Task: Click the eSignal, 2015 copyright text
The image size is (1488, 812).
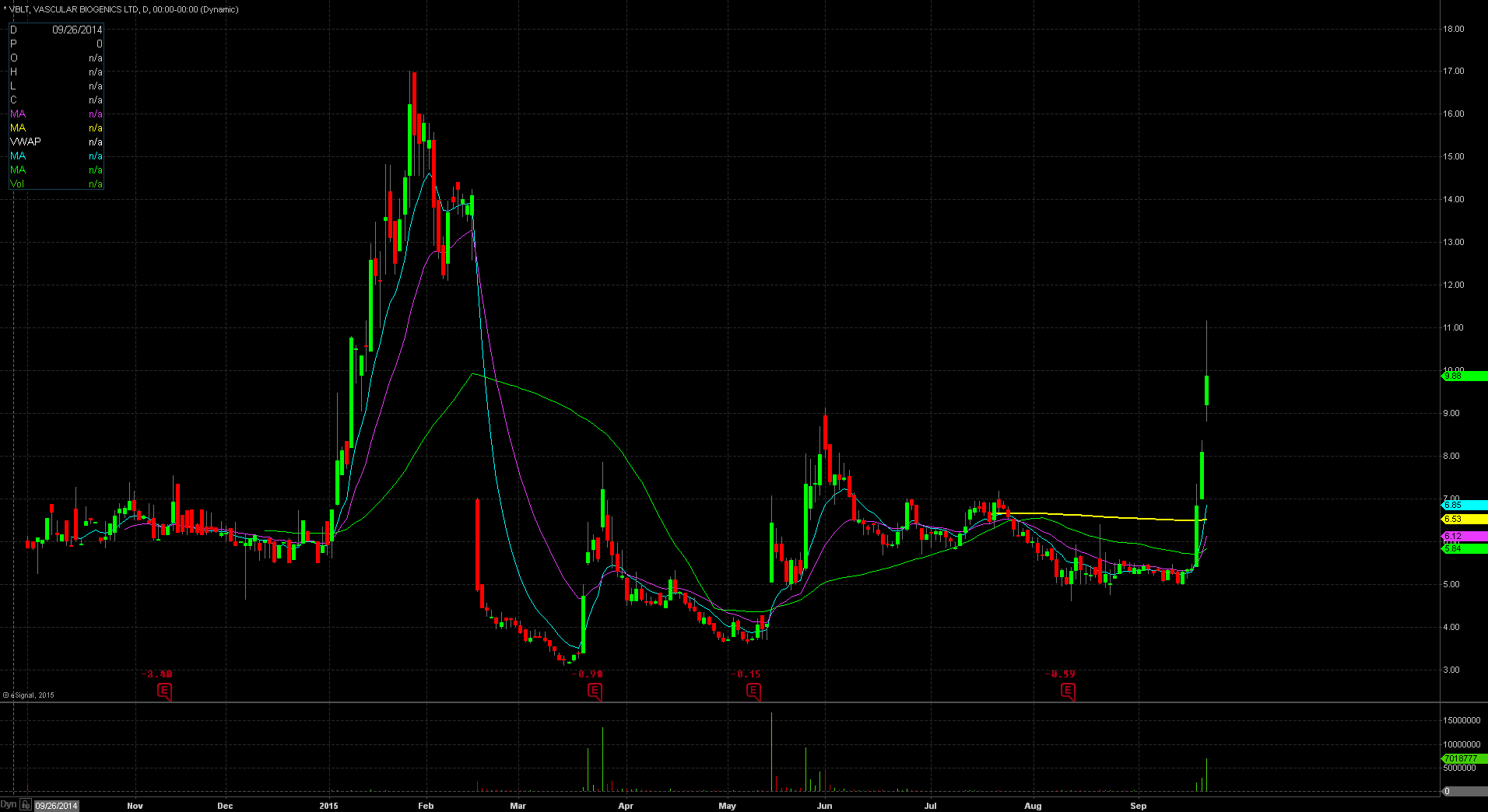Action: point(29,695)
